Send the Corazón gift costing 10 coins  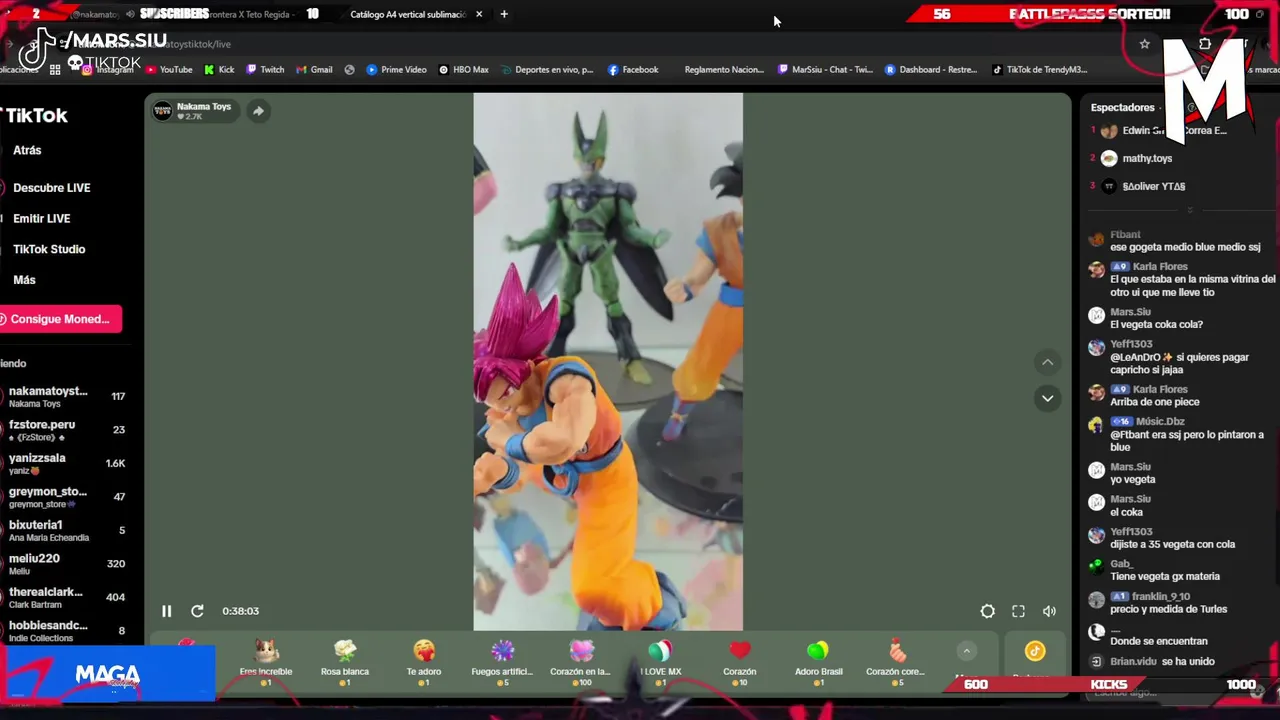click(x=740, y=662)
